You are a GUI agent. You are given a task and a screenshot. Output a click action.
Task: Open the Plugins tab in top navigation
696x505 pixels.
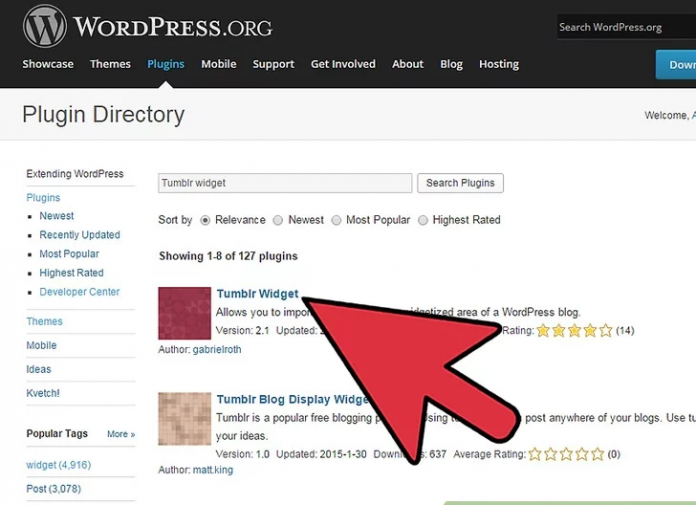[x=165, y=64]
